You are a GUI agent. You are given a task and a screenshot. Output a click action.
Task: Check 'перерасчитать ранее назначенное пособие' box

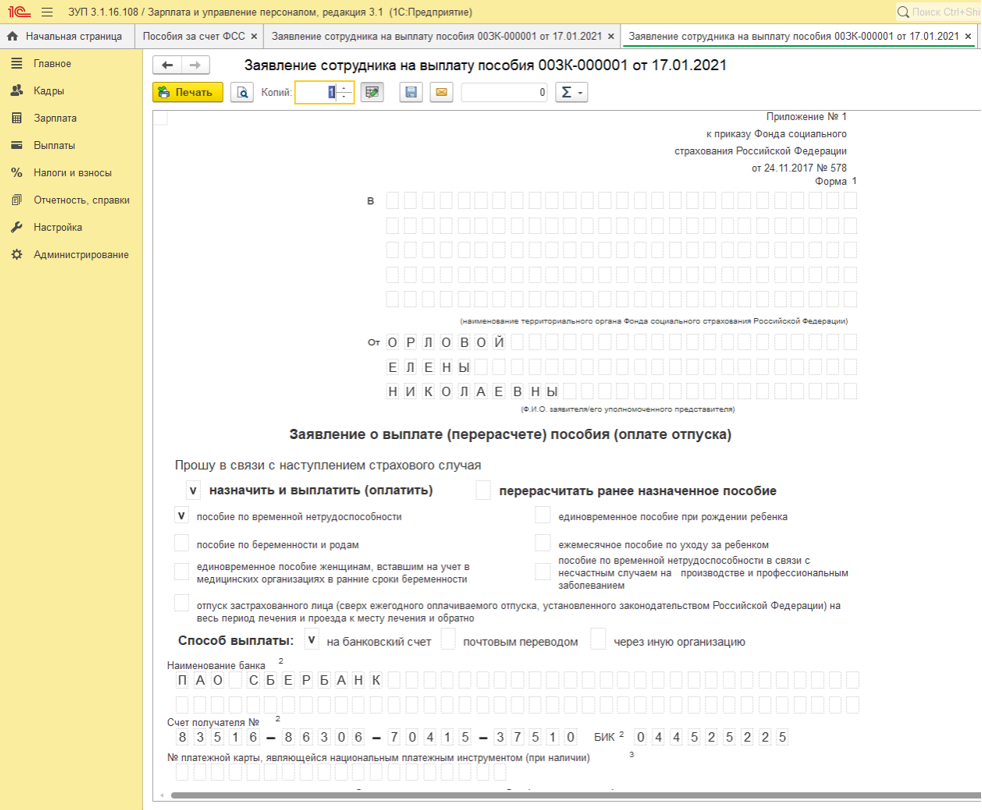[x=483, y=491]
